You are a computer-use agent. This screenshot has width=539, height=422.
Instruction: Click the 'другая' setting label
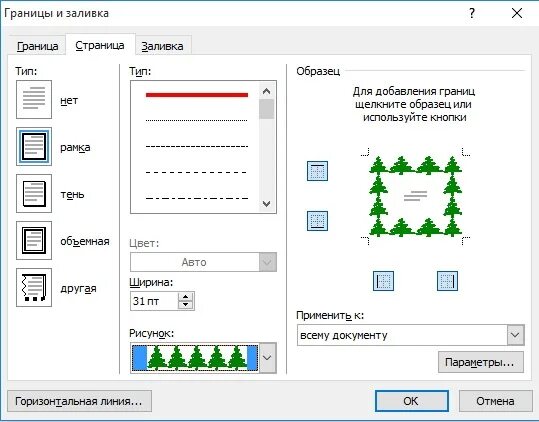click(x=78, y=289)
